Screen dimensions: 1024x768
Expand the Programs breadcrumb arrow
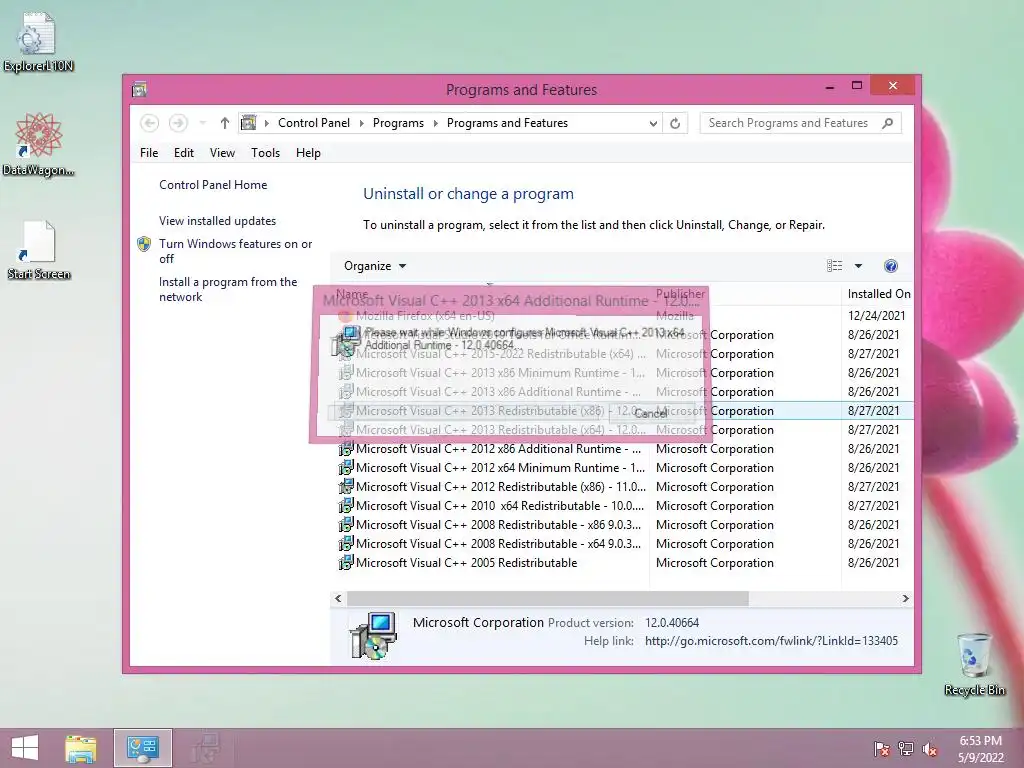click(x=436, y=123)
